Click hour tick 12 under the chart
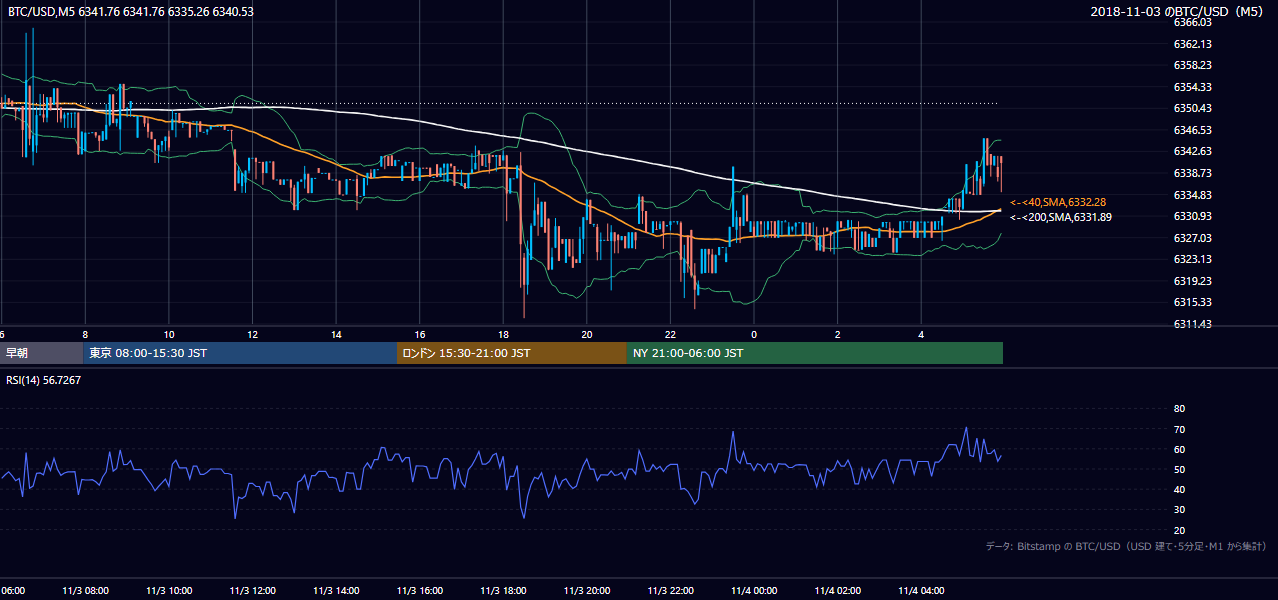1278x600 pixels. click(252, 335)
